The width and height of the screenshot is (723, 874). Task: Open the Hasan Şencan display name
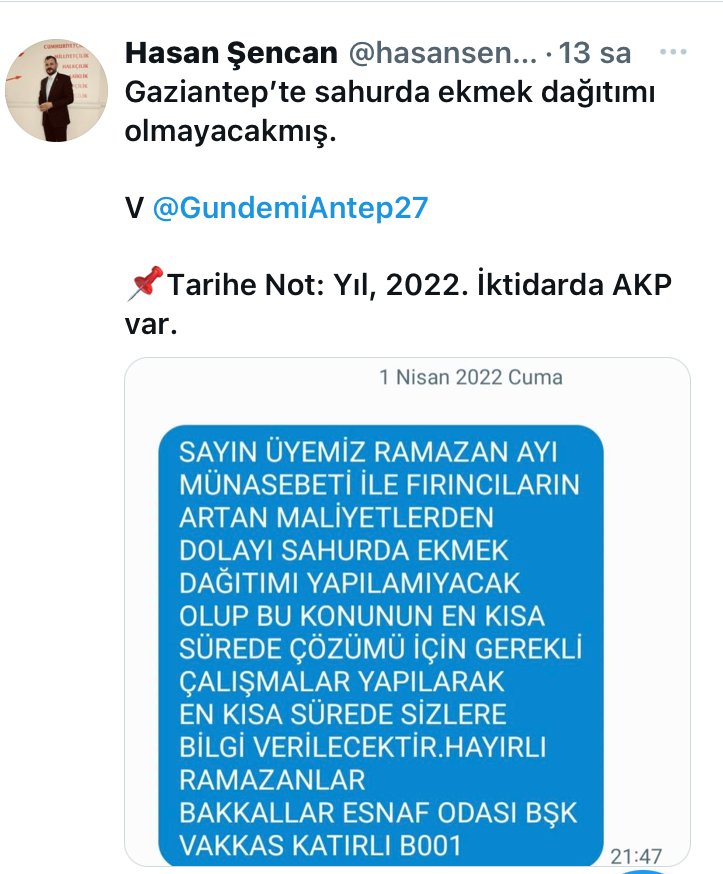231,53
